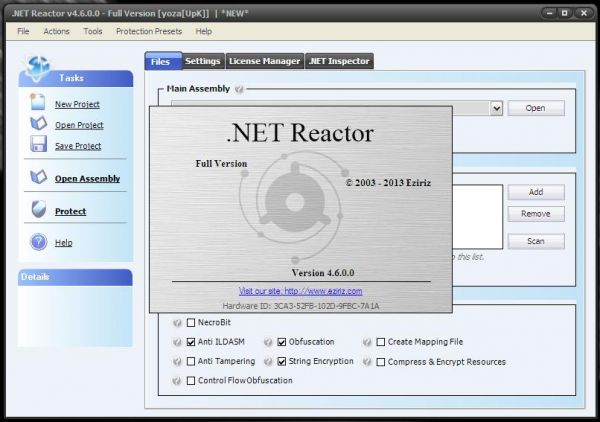Open the Actions menu
The height and width of the screenshot is (422, 600).
pyautogui.click(x=56, y=31)
